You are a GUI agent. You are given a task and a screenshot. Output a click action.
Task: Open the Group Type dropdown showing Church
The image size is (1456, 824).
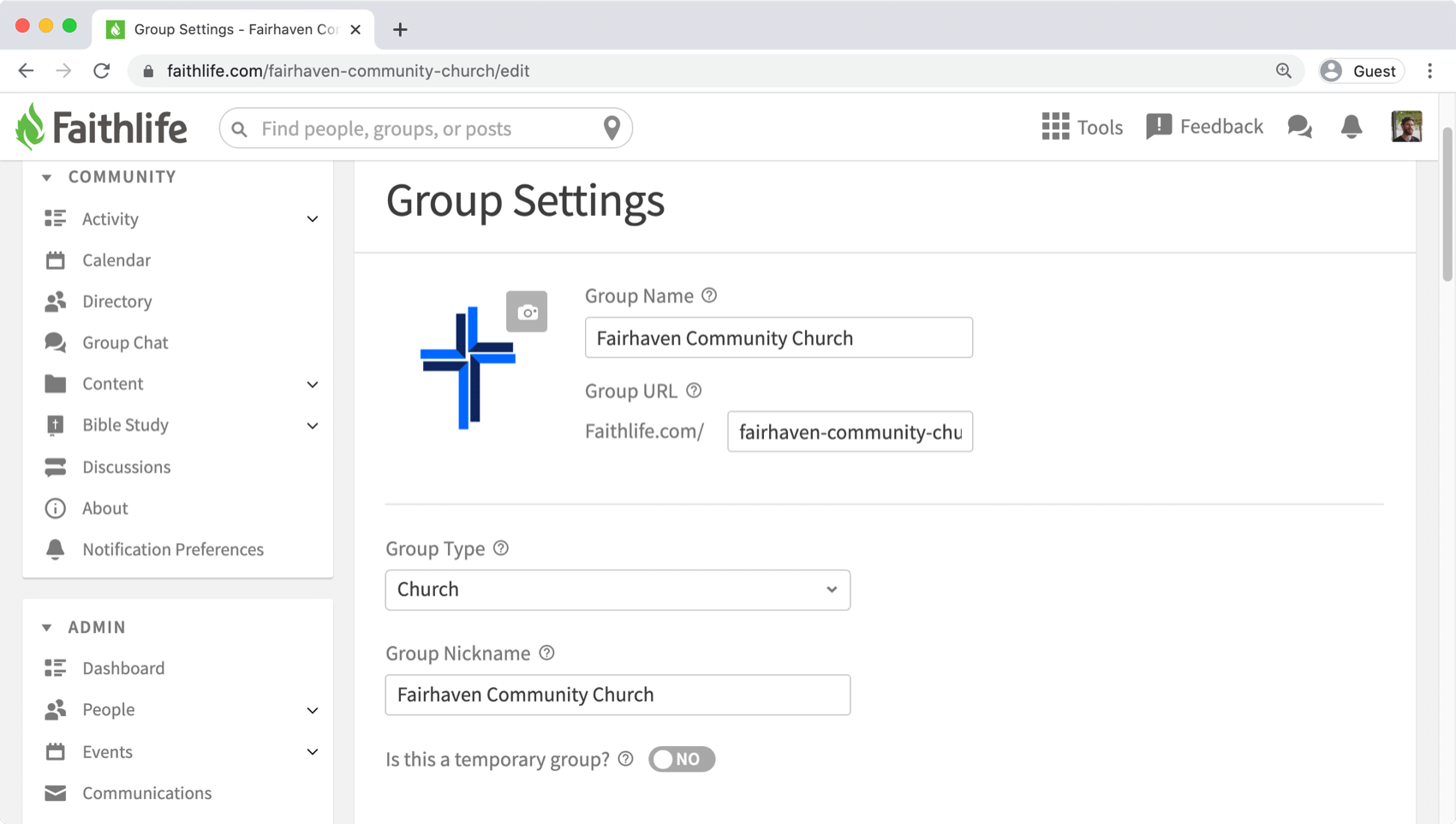pyautogui.click(x=617, y=589)
